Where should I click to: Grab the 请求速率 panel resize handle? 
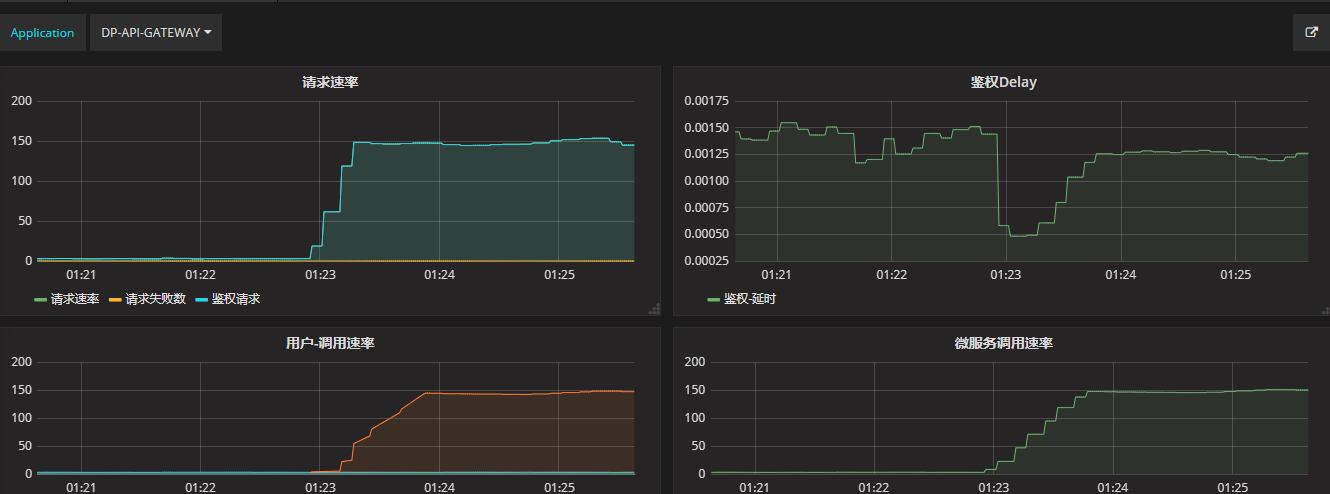coord(655,309)
